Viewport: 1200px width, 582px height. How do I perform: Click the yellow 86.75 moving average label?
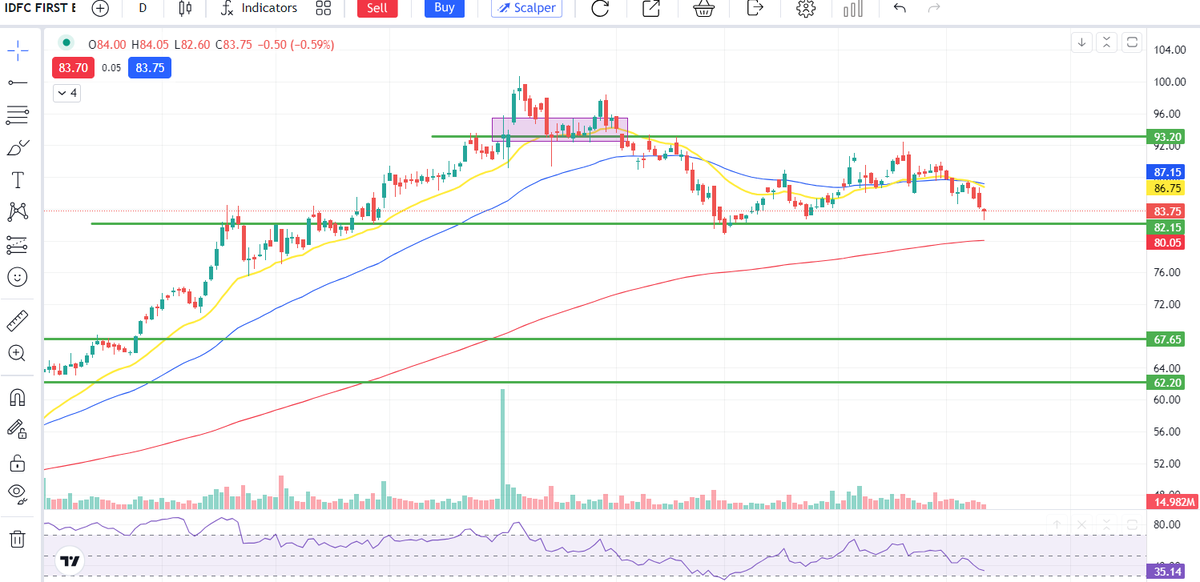pos(1168,187)
